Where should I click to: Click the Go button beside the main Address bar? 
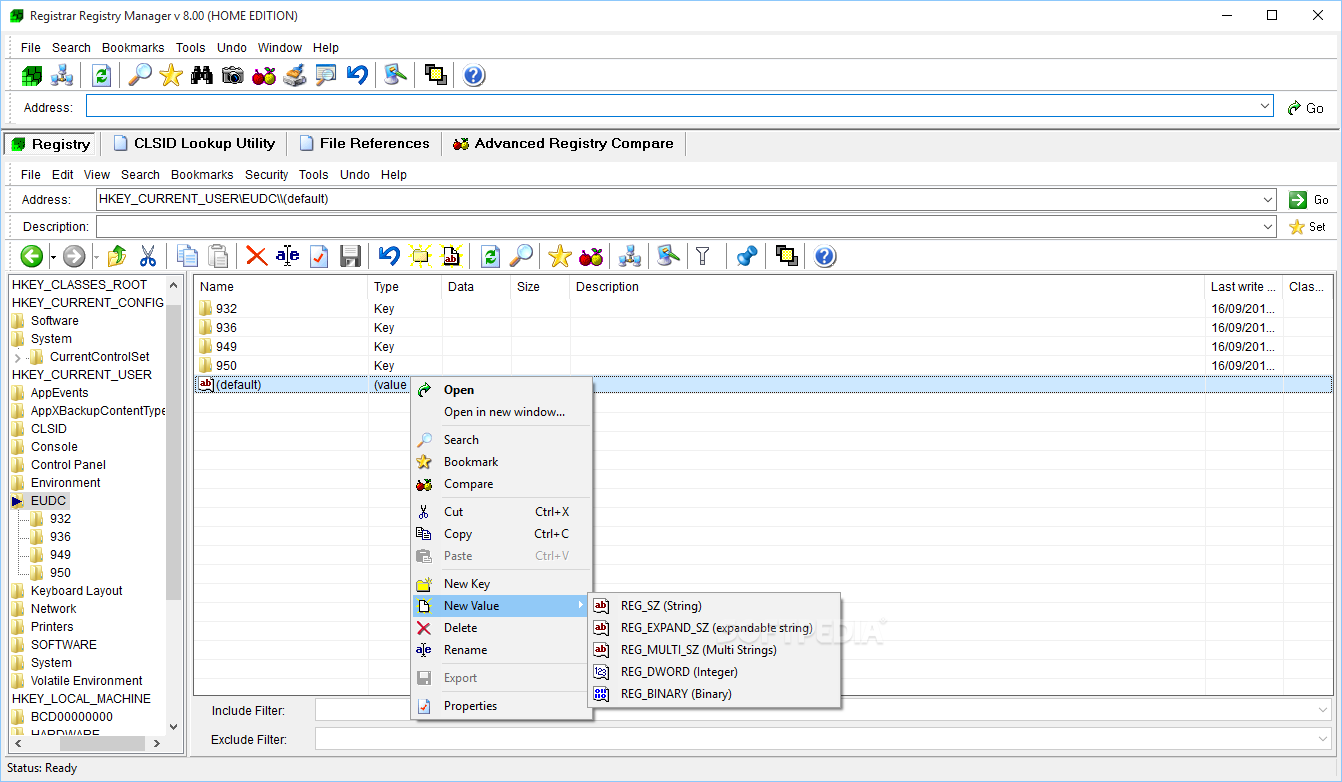coord(1305,108)
